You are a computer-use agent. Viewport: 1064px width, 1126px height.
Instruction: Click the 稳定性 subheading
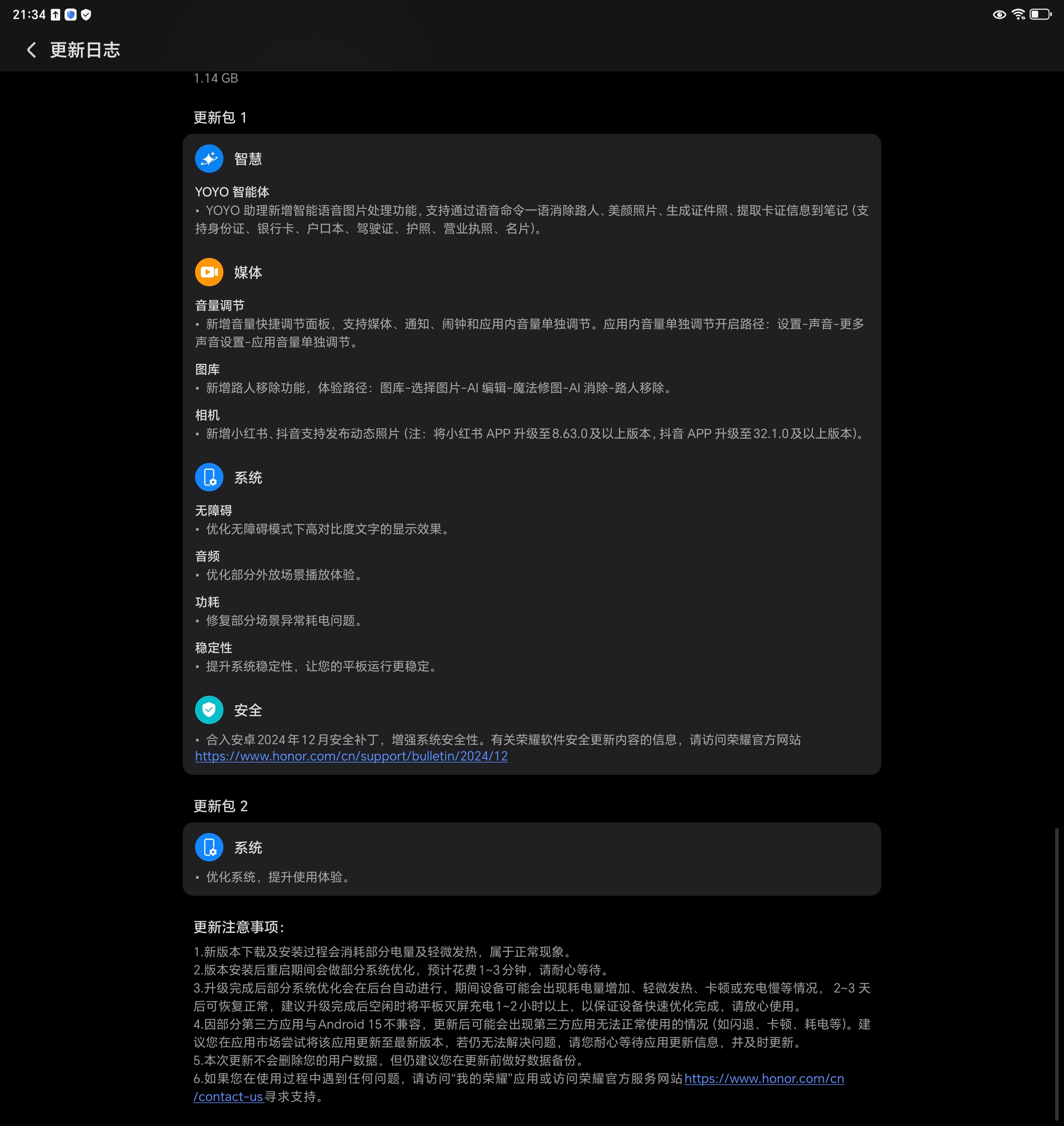(213, 648)
